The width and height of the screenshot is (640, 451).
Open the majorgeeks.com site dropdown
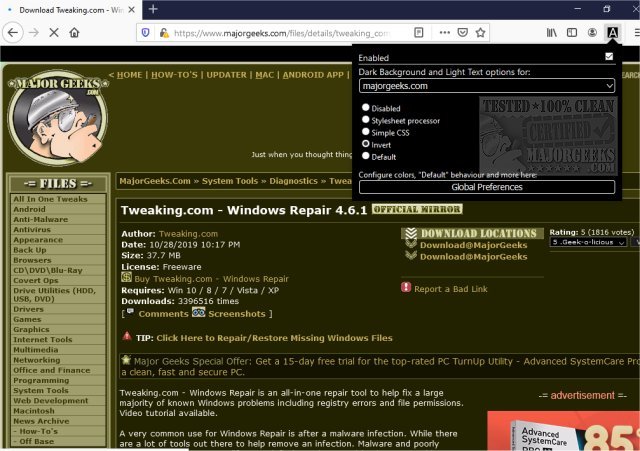[487, 86]
